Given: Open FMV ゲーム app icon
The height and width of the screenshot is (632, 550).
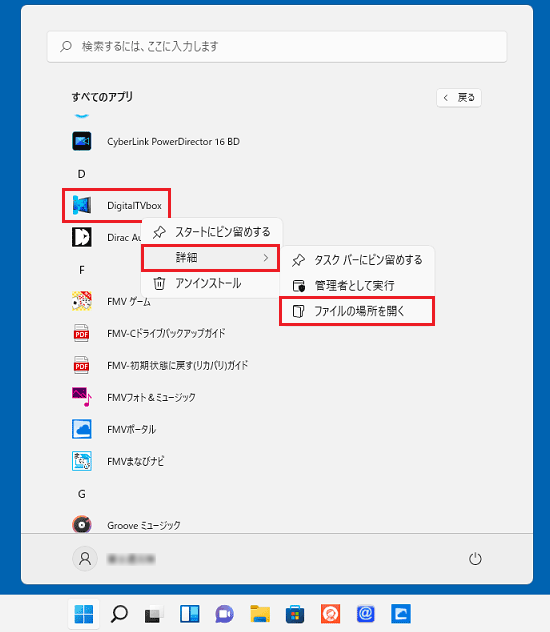Looking at the screenshot, I should point(82,301).
